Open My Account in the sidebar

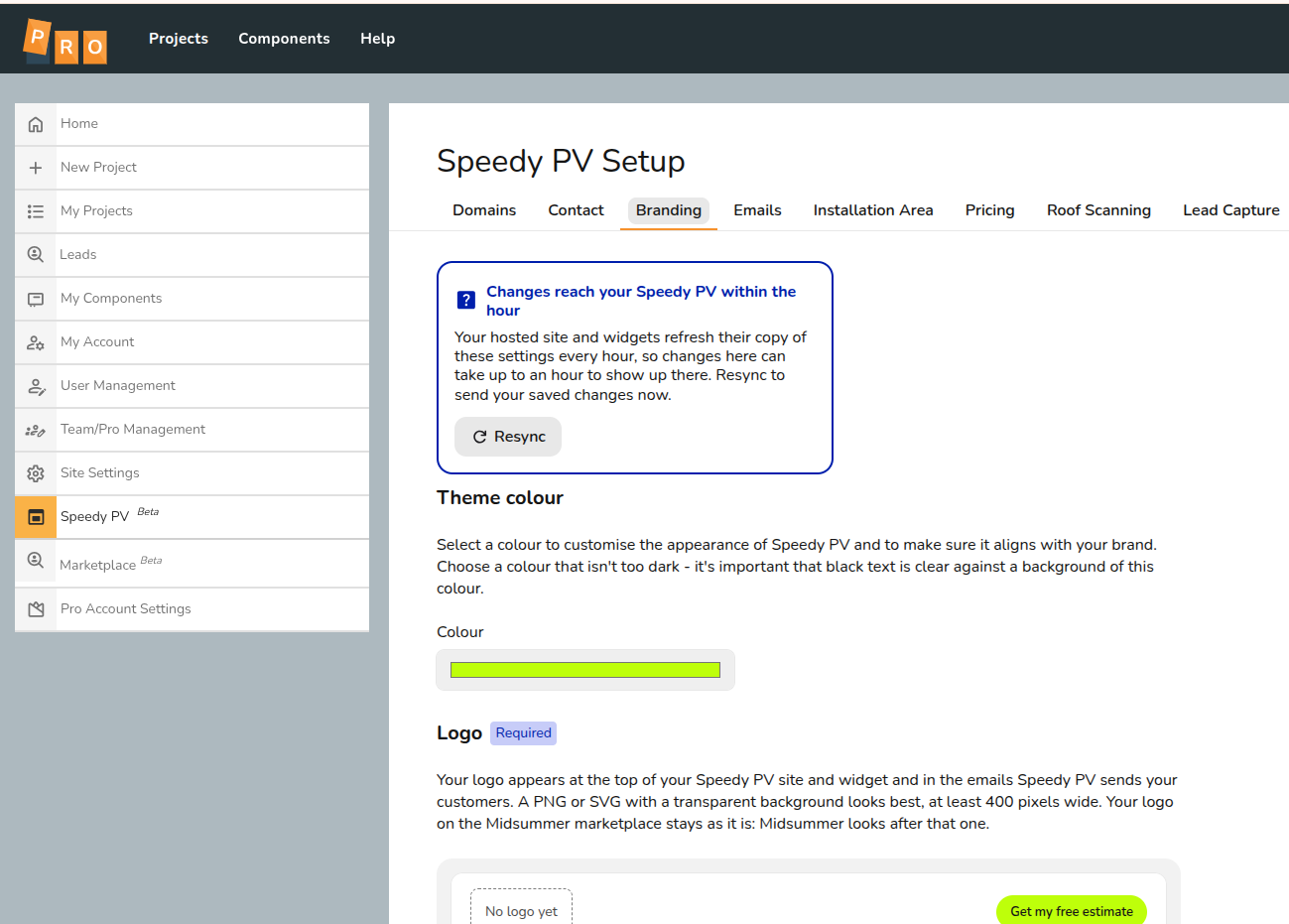193,342
